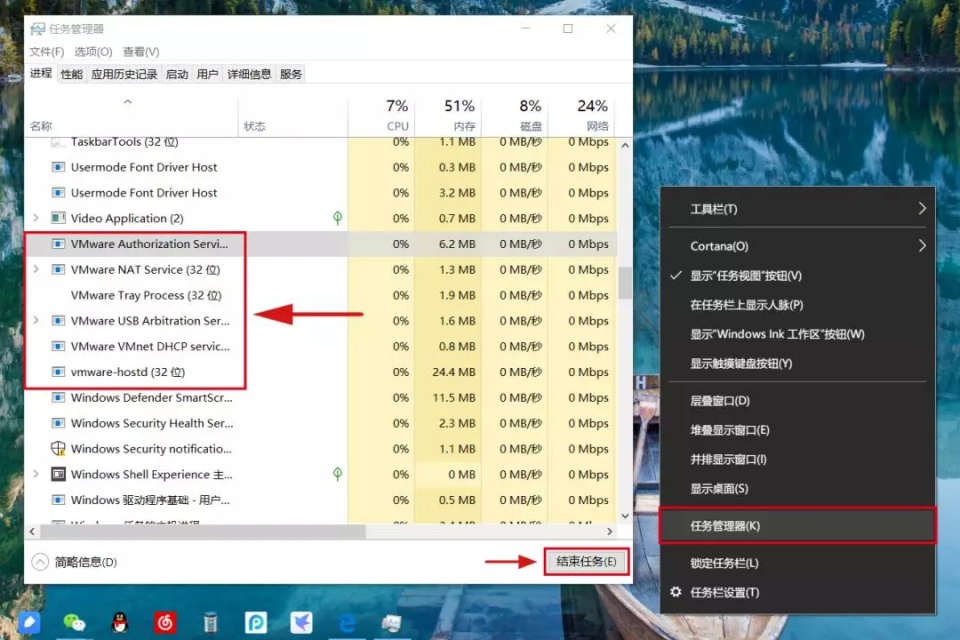Image resolution: width=960 pixels, height=640 pixels.
Task: Switch to the 用户 tab
Action: point(208,74)
